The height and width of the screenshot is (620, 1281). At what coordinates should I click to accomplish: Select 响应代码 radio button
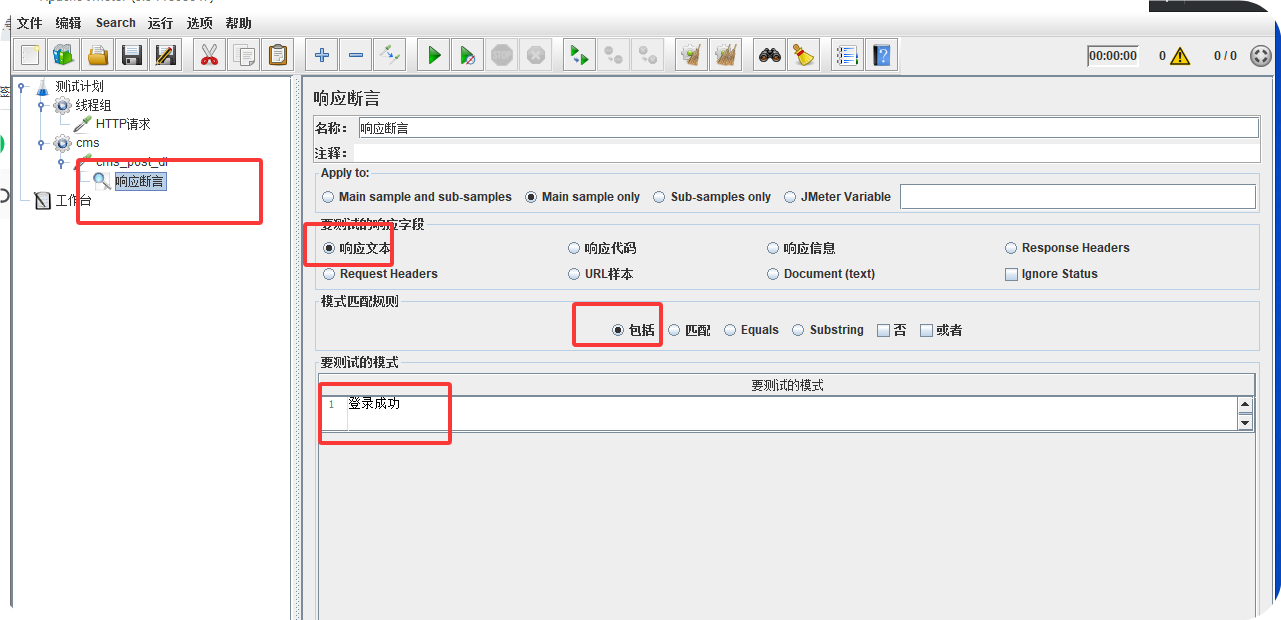(574, 248)
